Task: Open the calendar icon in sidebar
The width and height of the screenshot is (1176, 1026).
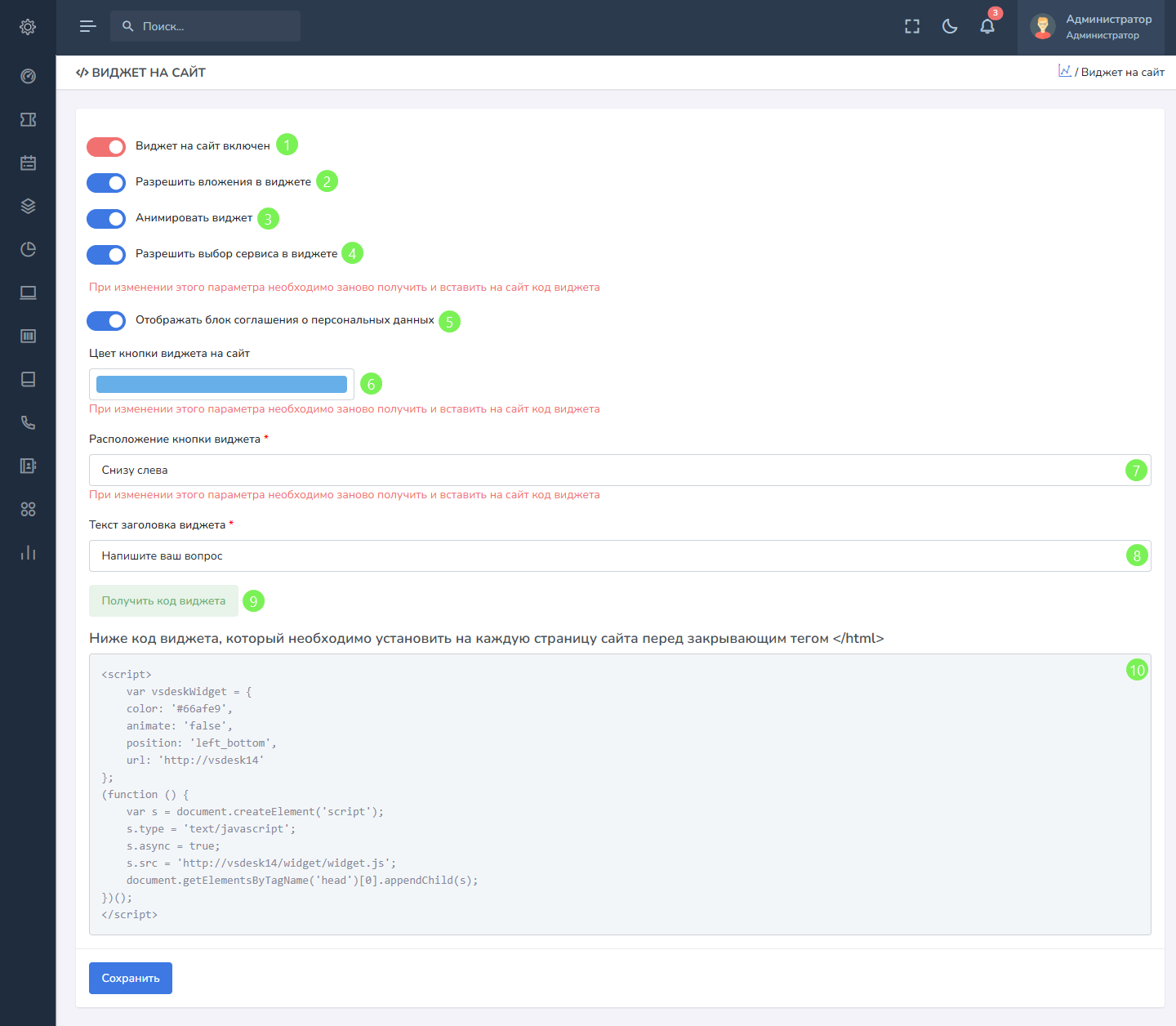Action: point(28,163)
